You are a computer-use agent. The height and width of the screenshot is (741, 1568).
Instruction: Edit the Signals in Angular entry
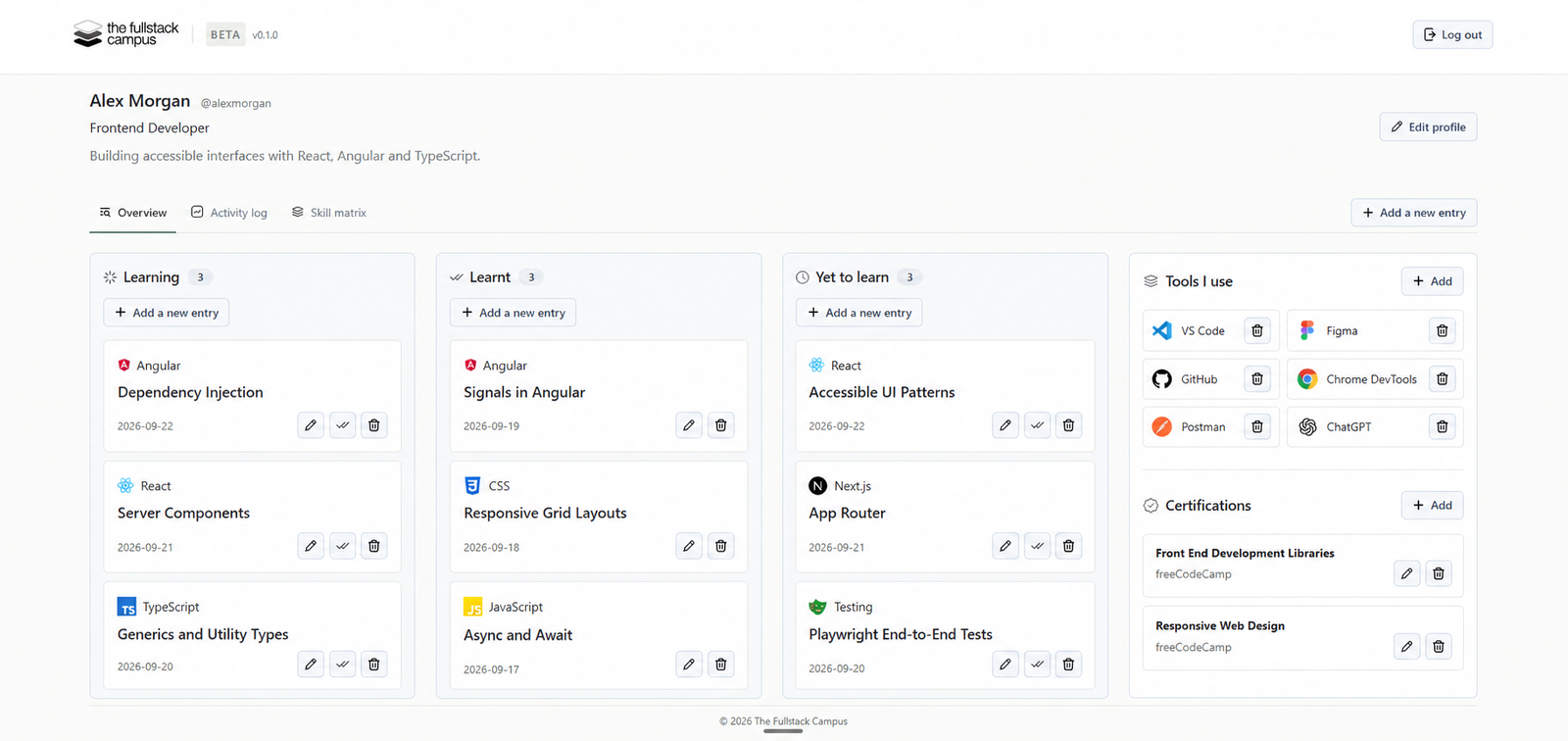coord(689,425)
